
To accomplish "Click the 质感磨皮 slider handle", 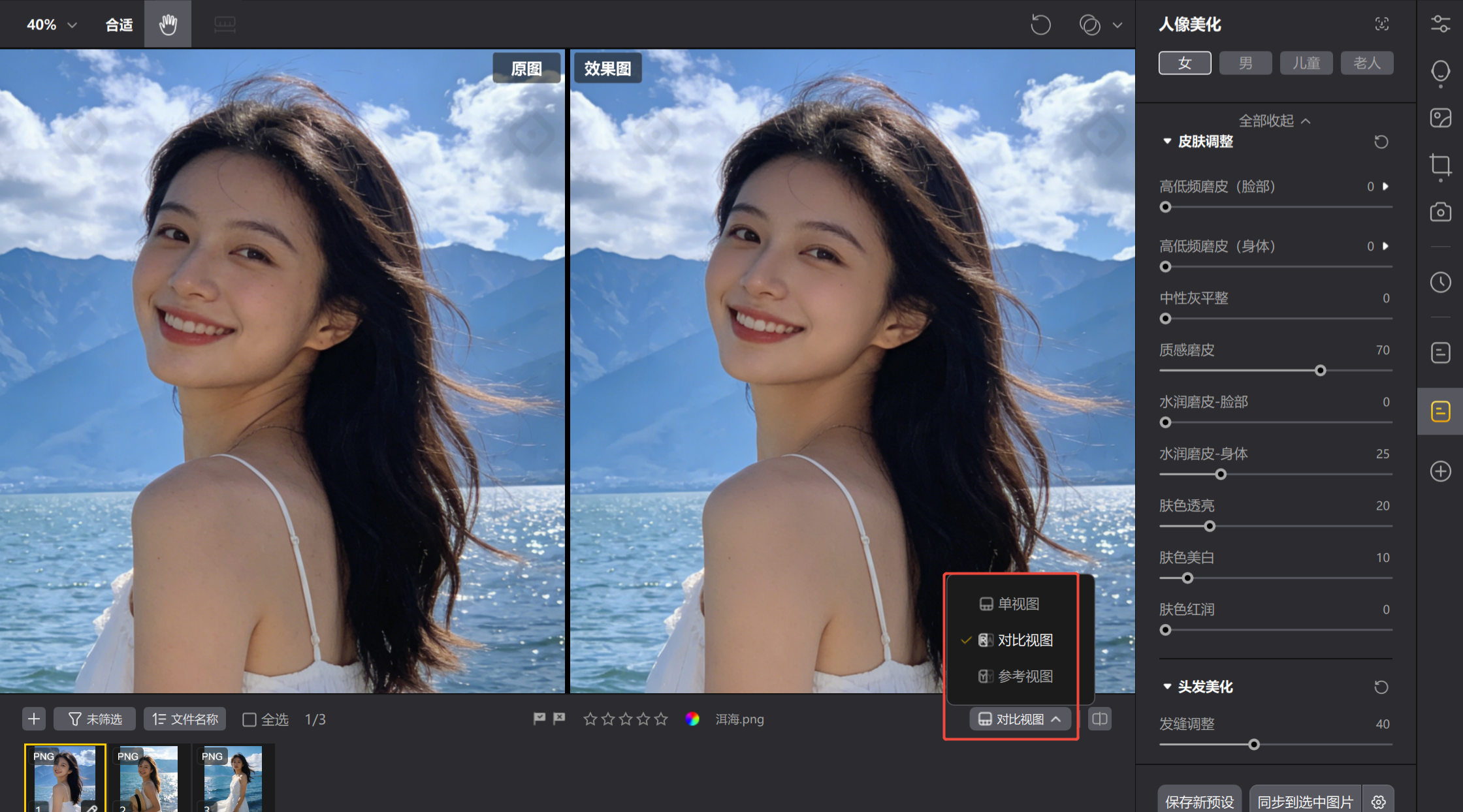I will tap(1320, 371).
